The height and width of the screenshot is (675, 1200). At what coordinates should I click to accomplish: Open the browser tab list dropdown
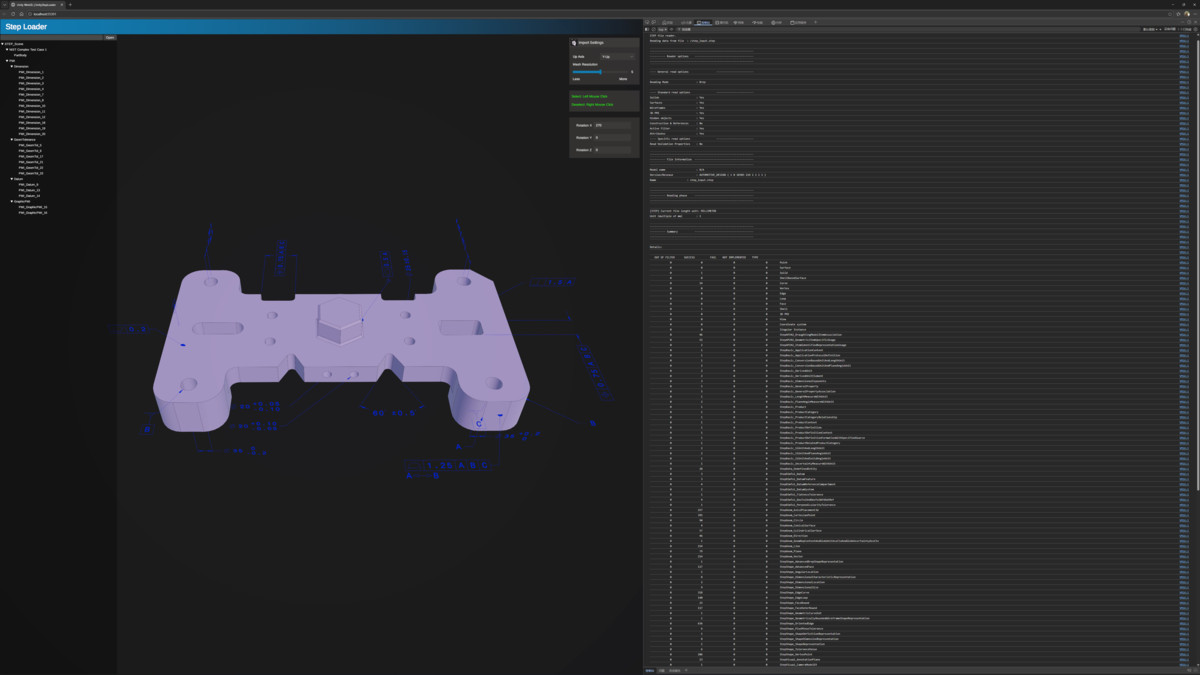(x=5, y=5)
